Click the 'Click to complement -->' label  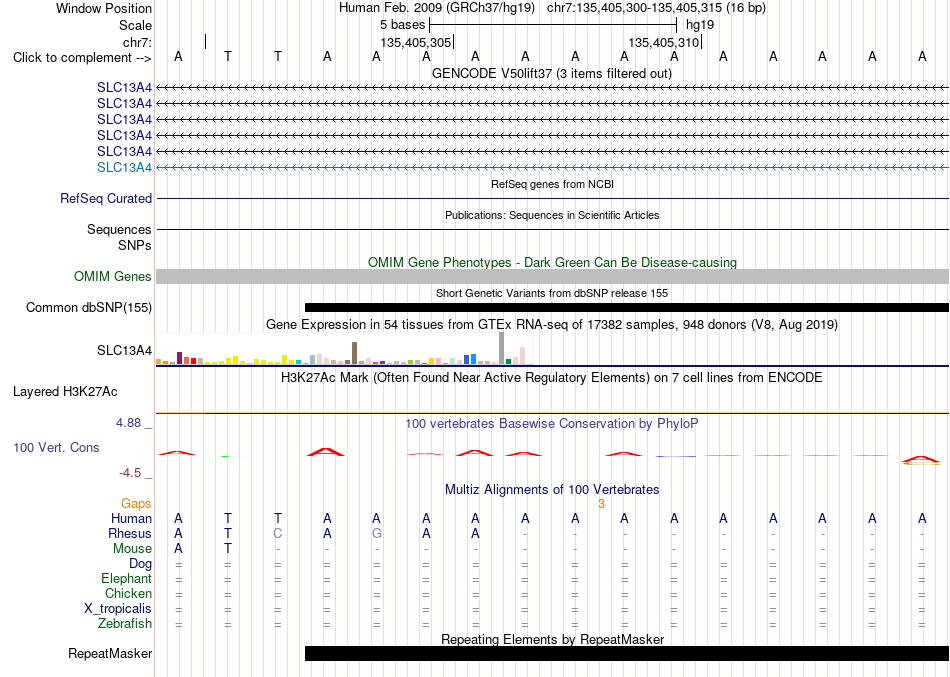pos(82,58)
